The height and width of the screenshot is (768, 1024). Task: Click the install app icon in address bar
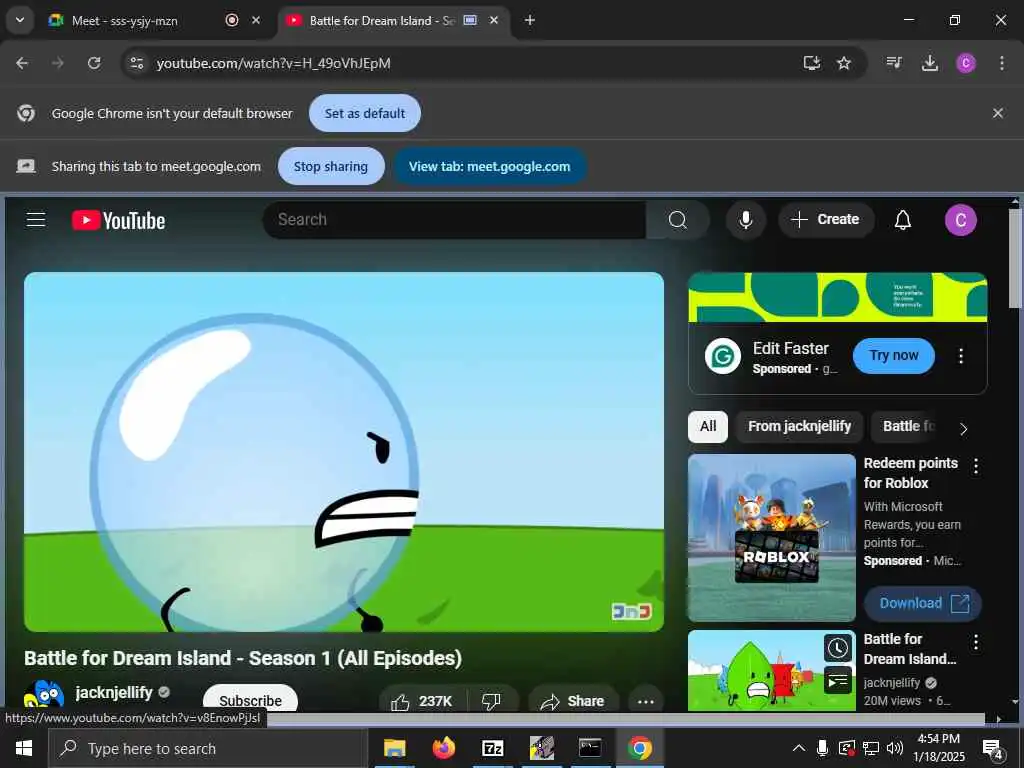(811, 63)
